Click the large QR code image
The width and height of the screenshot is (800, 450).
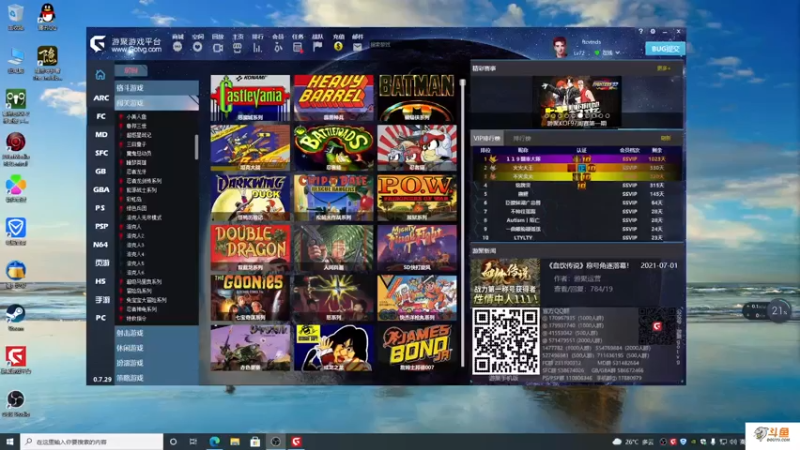pos(506,341)
